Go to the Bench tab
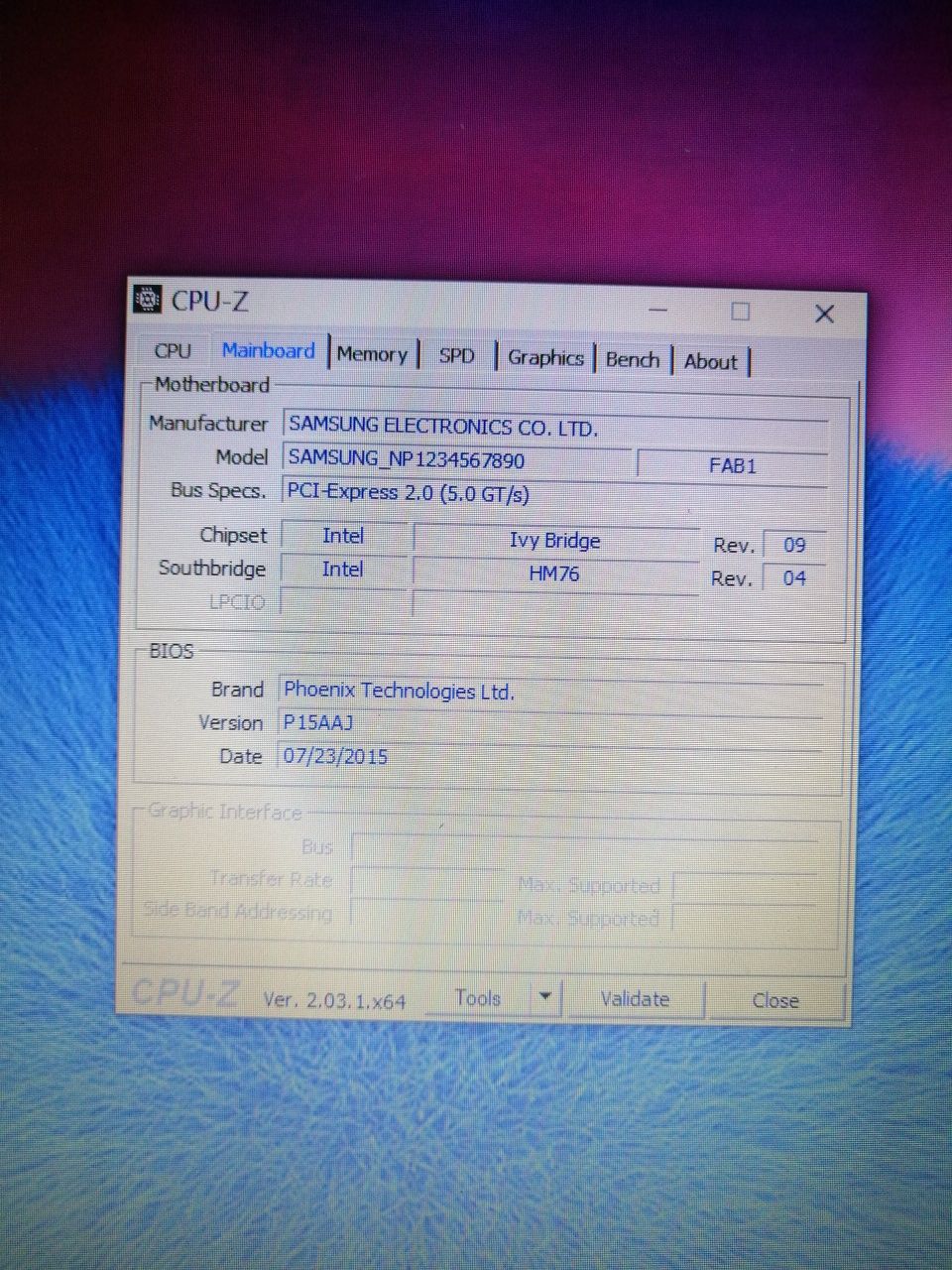Image resolution: width=952 pixels, height=1270 pixels. coord(633,359)
